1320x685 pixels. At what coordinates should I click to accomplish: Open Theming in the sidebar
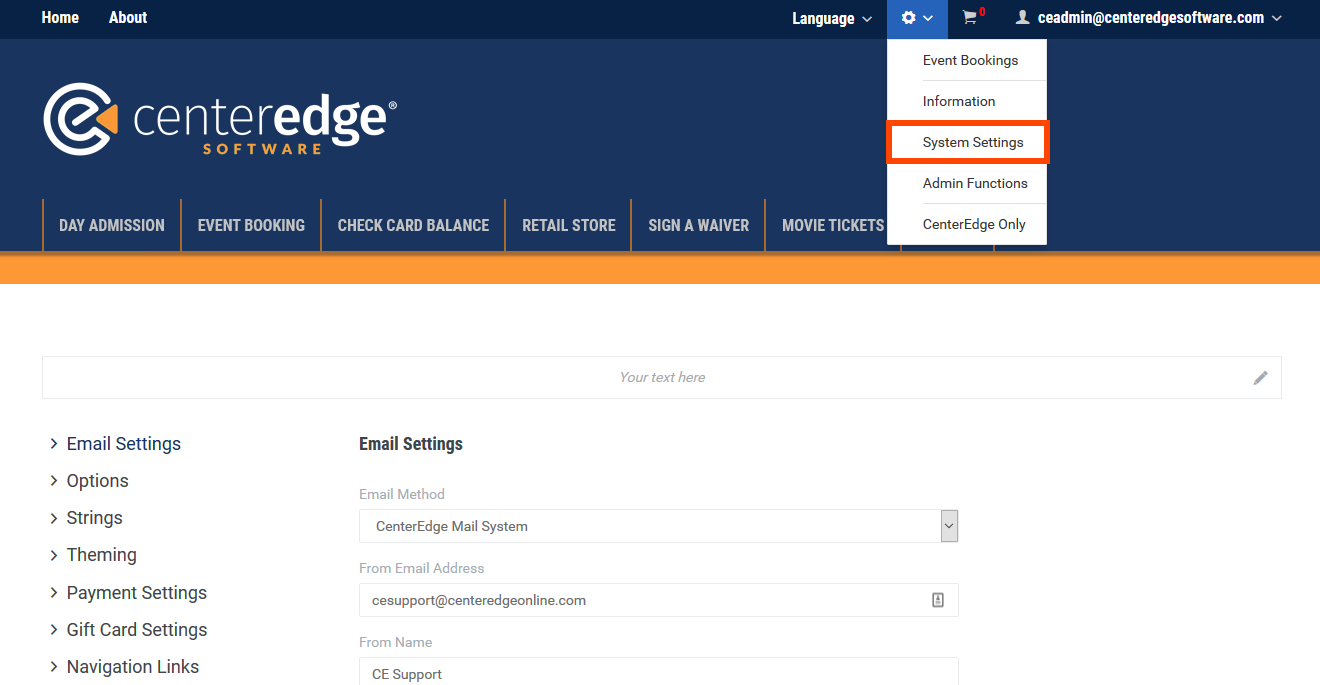tap(102, 555)
